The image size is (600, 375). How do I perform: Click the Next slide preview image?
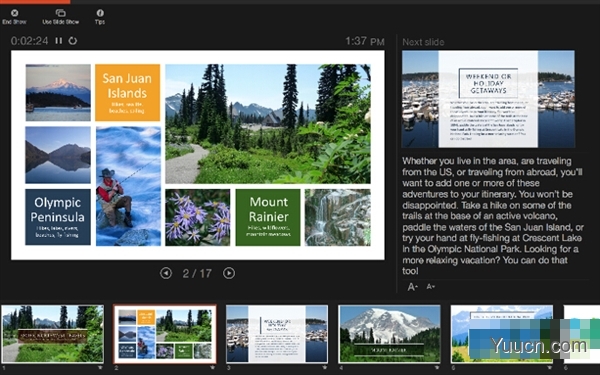pos(488,99)
